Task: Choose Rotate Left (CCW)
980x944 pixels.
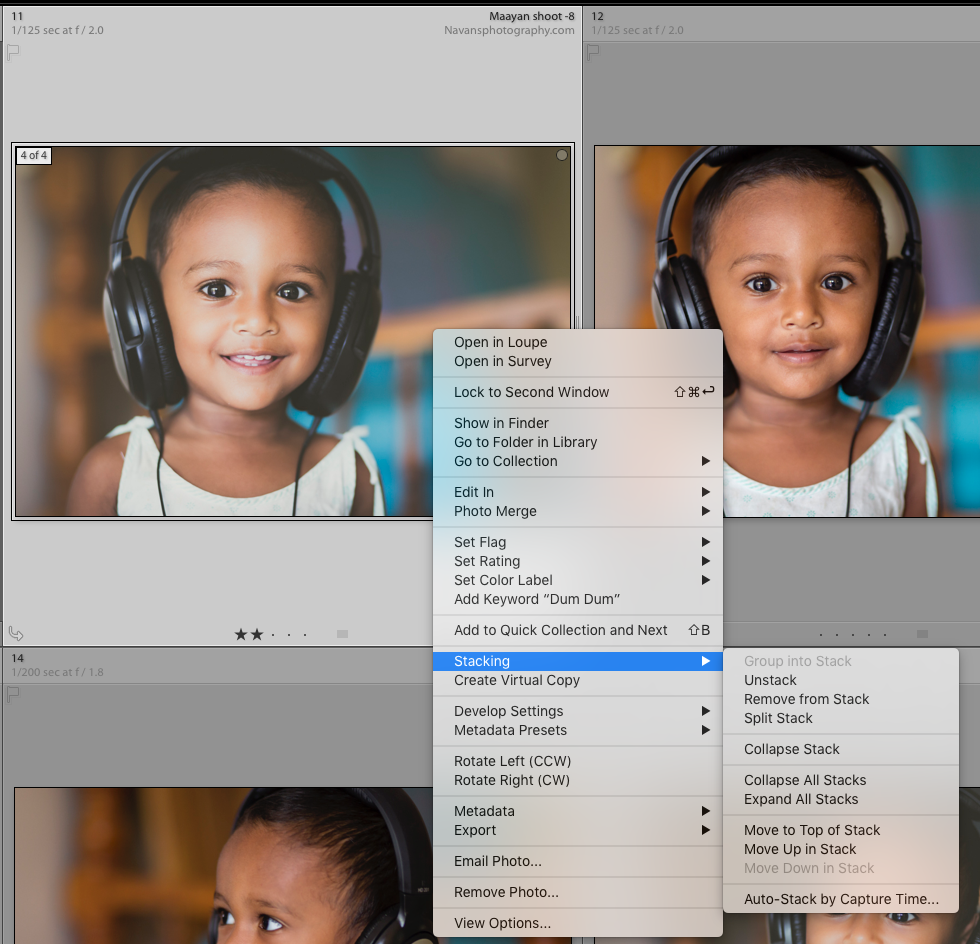Action: (x=578, y=761)
